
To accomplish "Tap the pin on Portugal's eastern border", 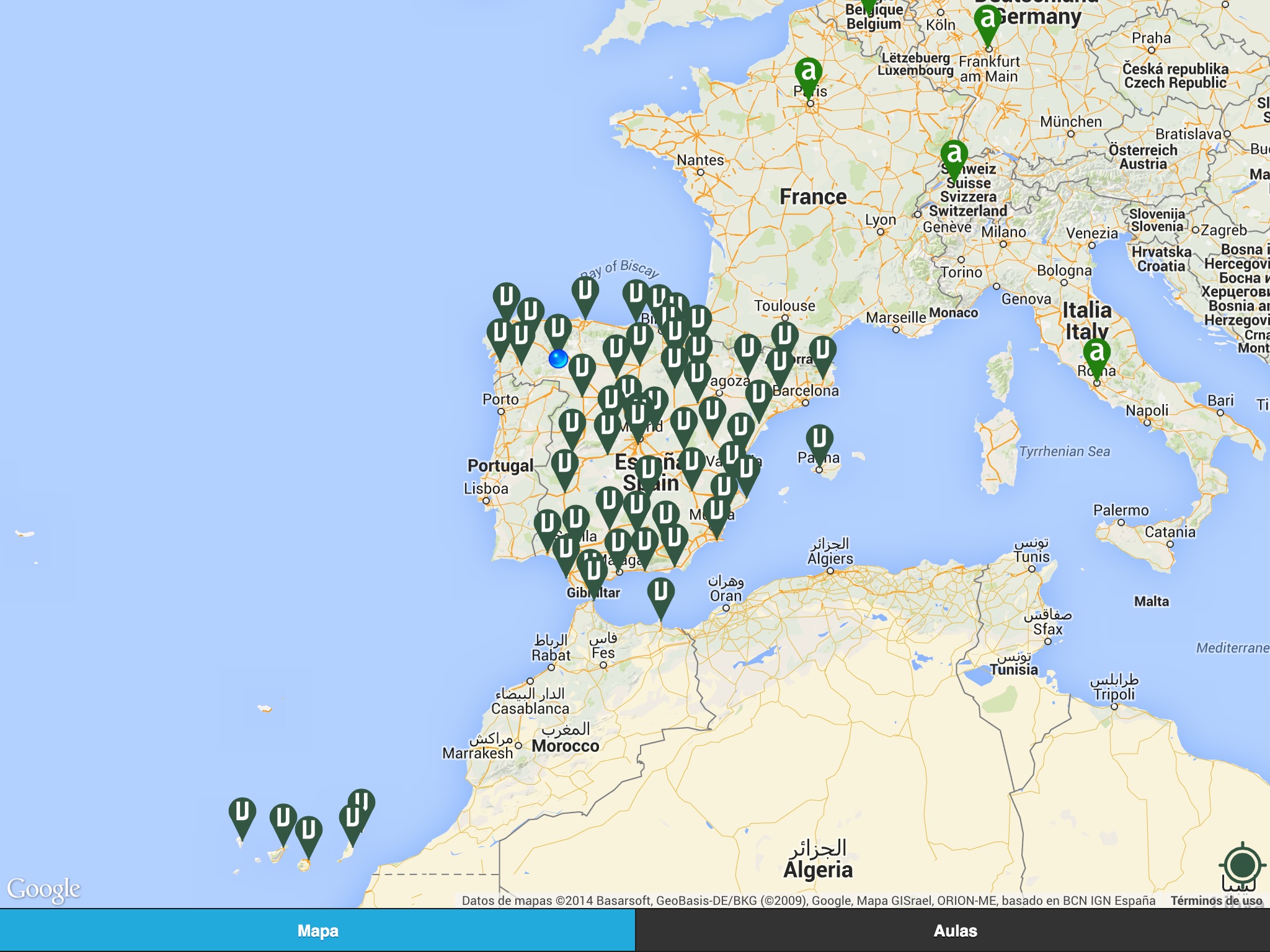I will click(x=564, y=464).
